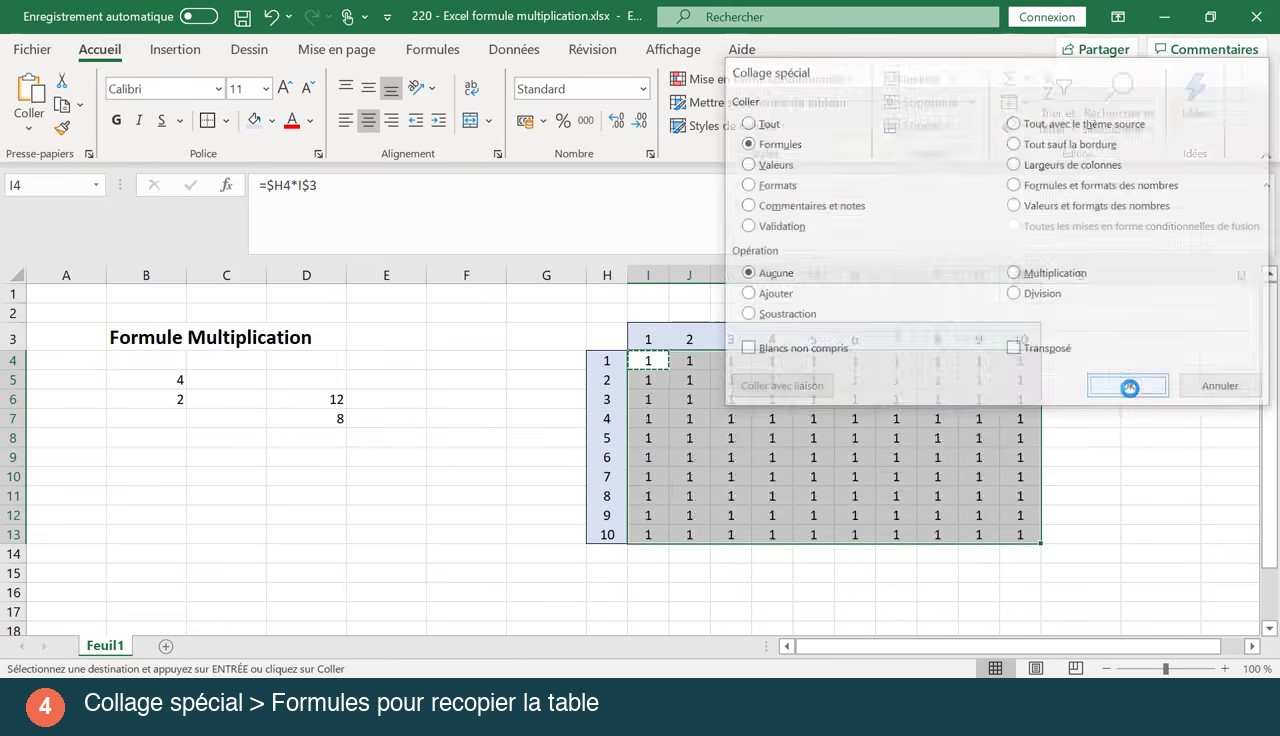Image resolution: width=1280 pixels, height=736 pixels.
Task: Open the Formules ribbon tab
Action: [x=433, y=49]
